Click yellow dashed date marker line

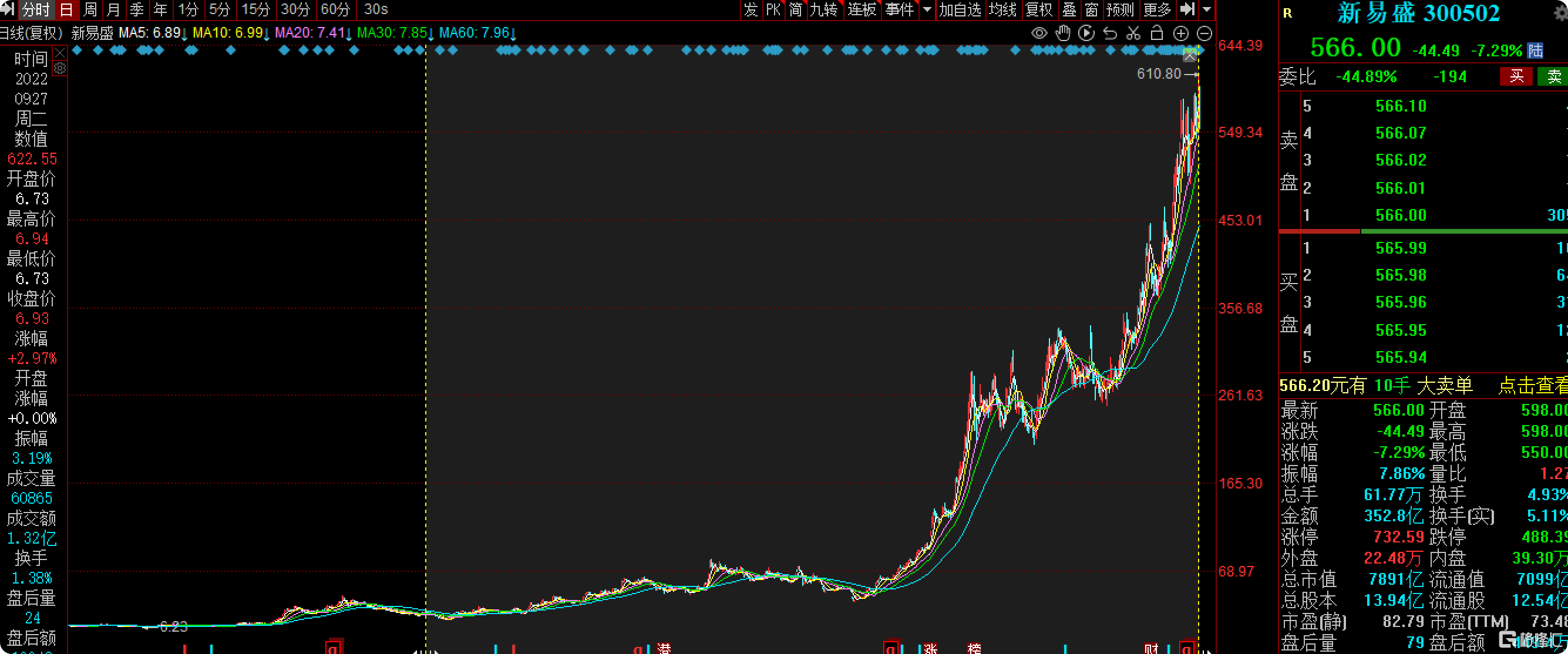pos(426,347)
